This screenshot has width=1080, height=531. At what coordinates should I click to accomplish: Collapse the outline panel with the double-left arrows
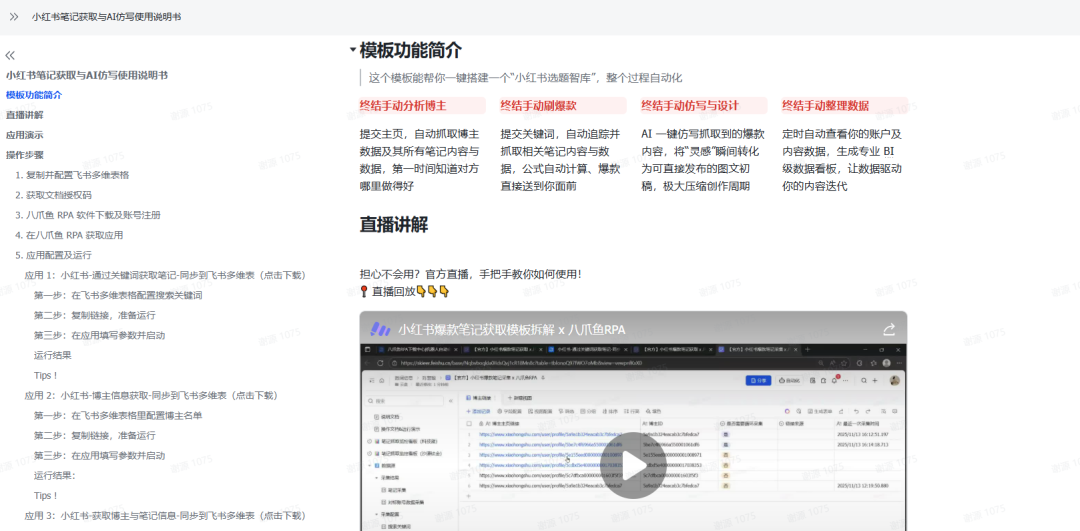pyautogui.click(x=10, y=55)
